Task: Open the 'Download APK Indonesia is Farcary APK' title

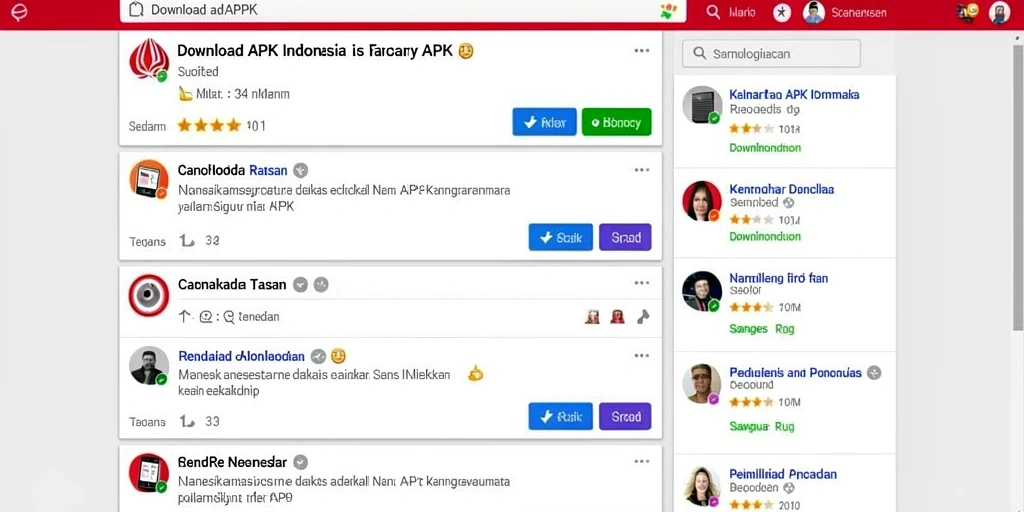Action: (315, 51)
